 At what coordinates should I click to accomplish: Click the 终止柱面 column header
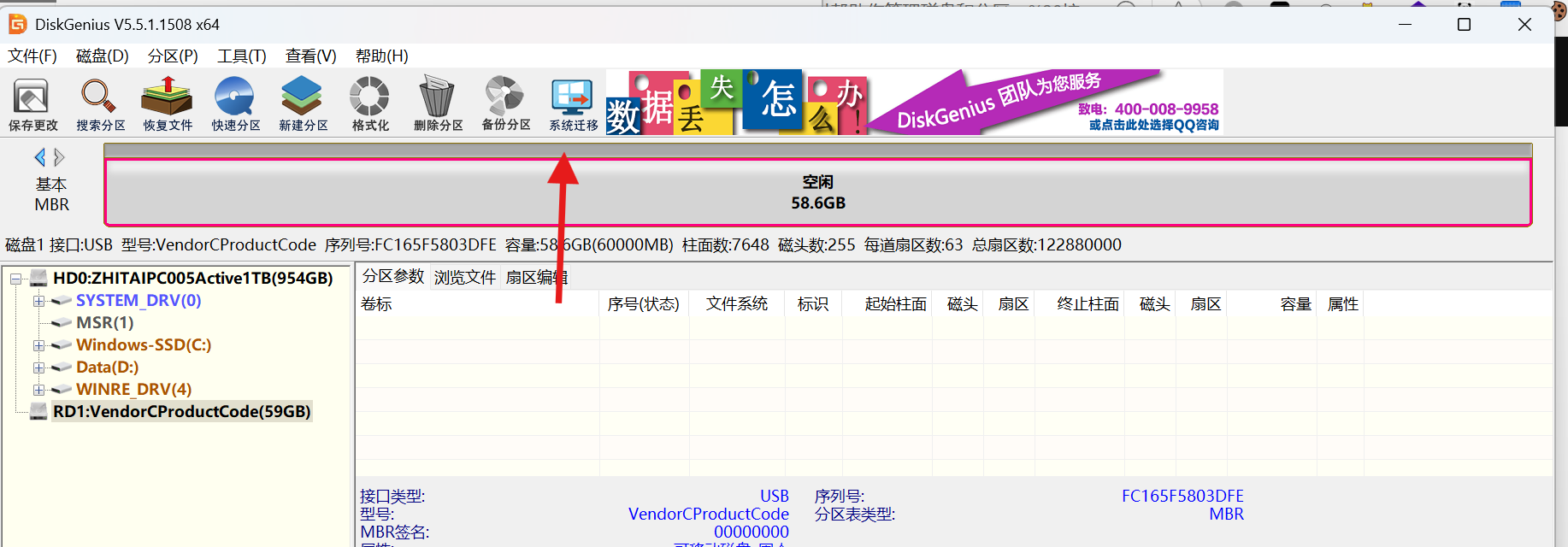coord(1080,304)
